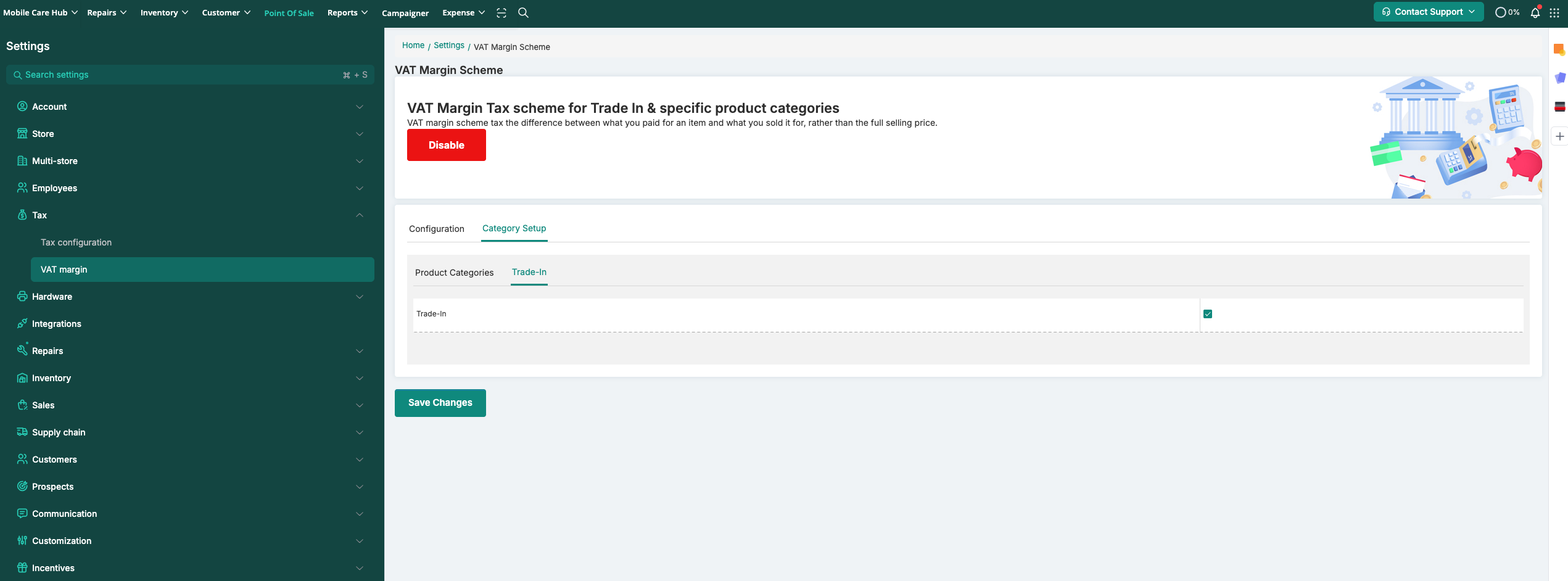Click the search magnifier icon in top bar
This screenshot has height=581, width=1568.
coord(523,12)
